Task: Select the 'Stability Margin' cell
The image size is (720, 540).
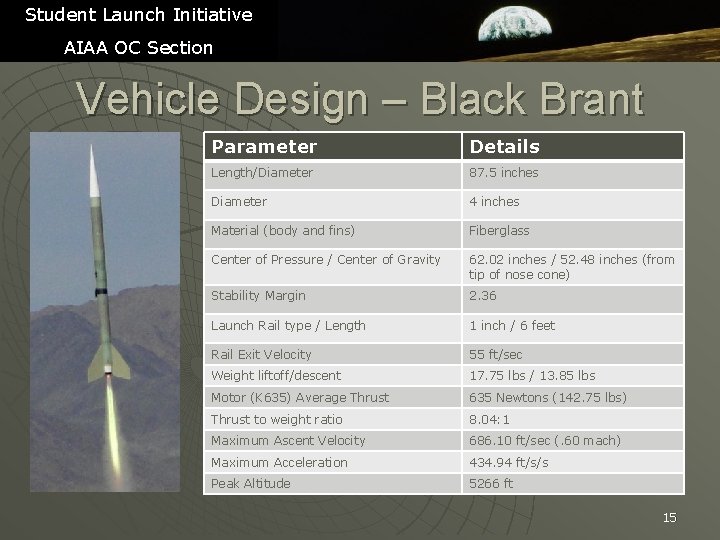Action: 333,299
